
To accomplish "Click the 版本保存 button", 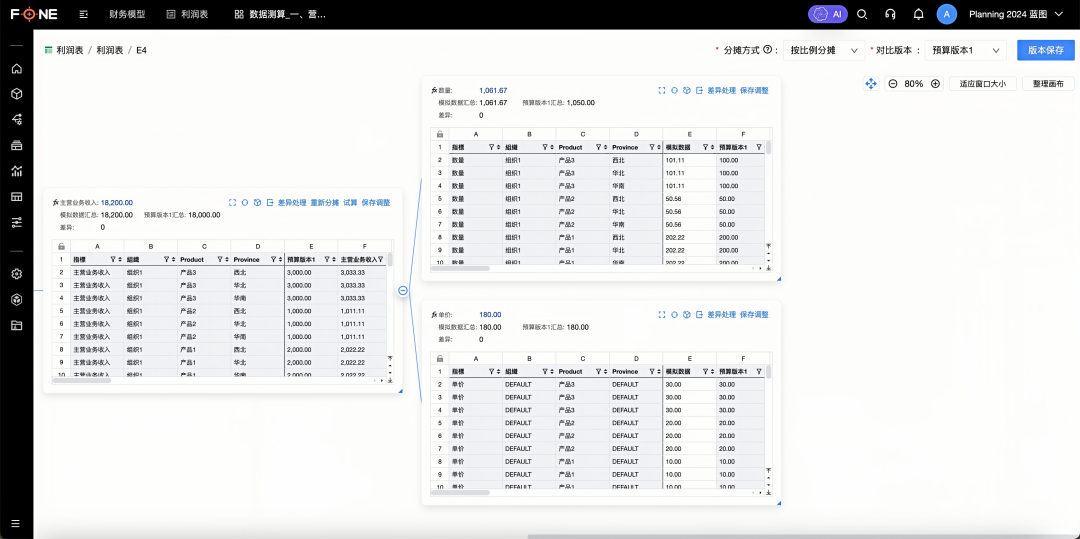I will (1046, 50).
